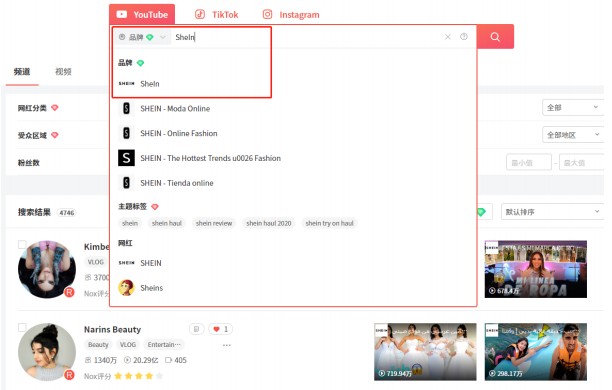Viewport: 612px width, 390px height.
Task: Click the SHEIN Moda Online app logo icon
Action: click(x=126, y=108)
